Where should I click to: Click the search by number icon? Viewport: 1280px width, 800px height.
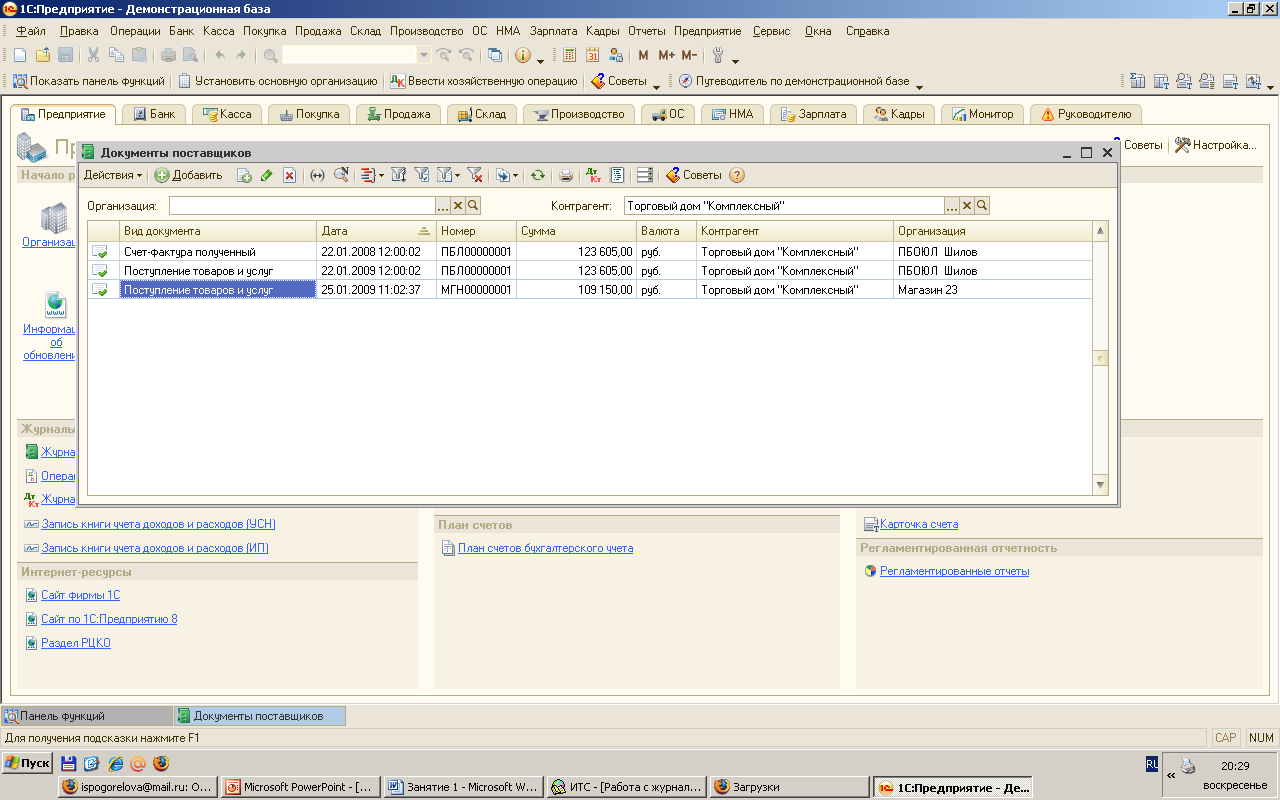point(341,175)
